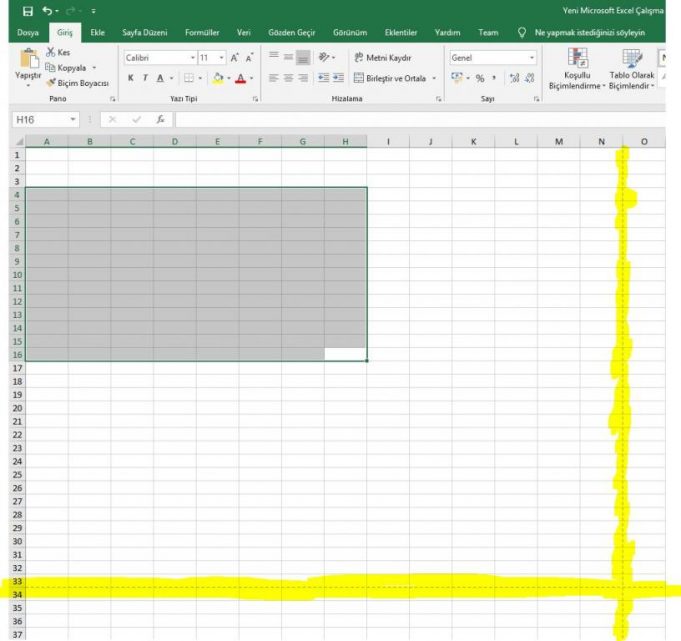Click the Kopyala button
Image resolution: width=681 pixels, height=641 pixels.
tap(66, 68)
